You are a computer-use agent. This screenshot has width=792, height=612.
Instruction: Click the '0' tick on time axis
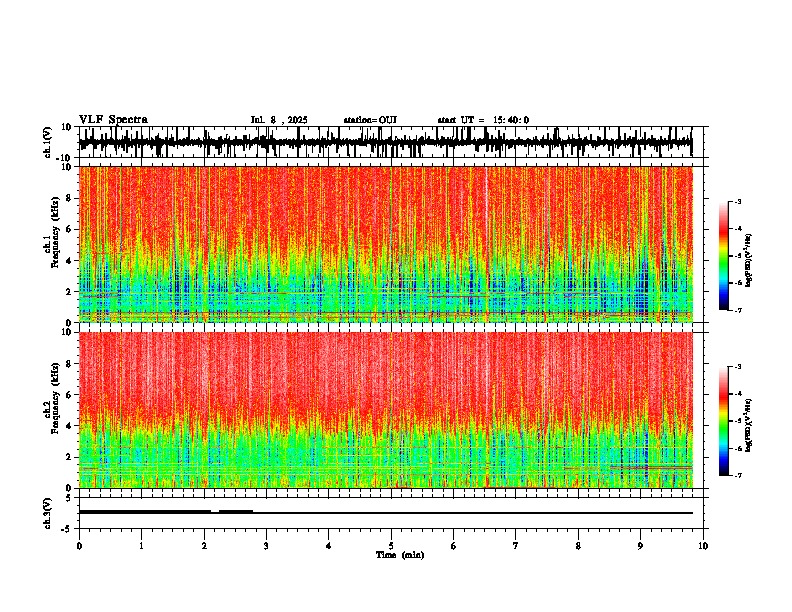coord(79,546)
